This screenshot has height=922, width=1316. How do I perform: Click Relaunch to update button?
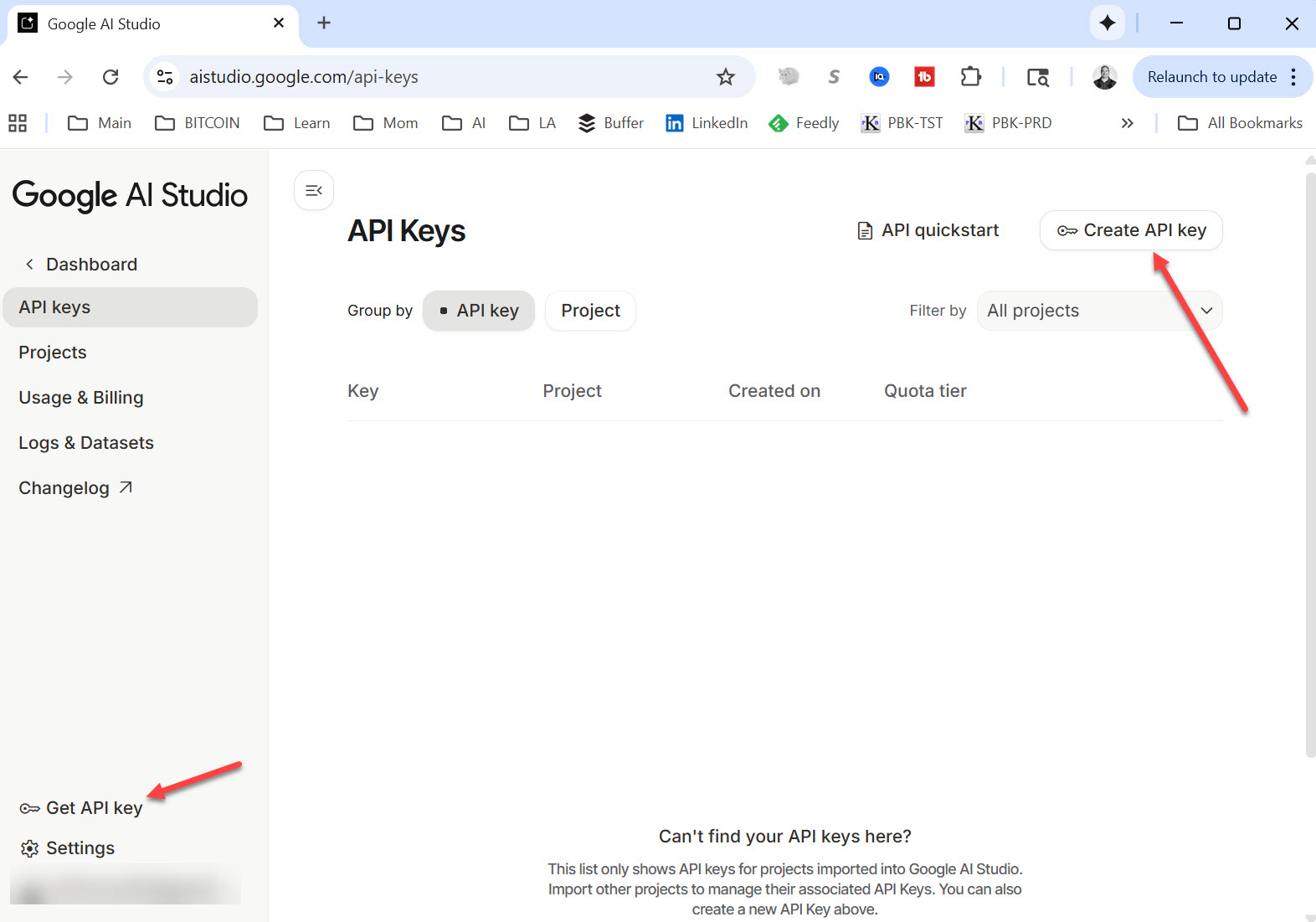point(1211,77)
